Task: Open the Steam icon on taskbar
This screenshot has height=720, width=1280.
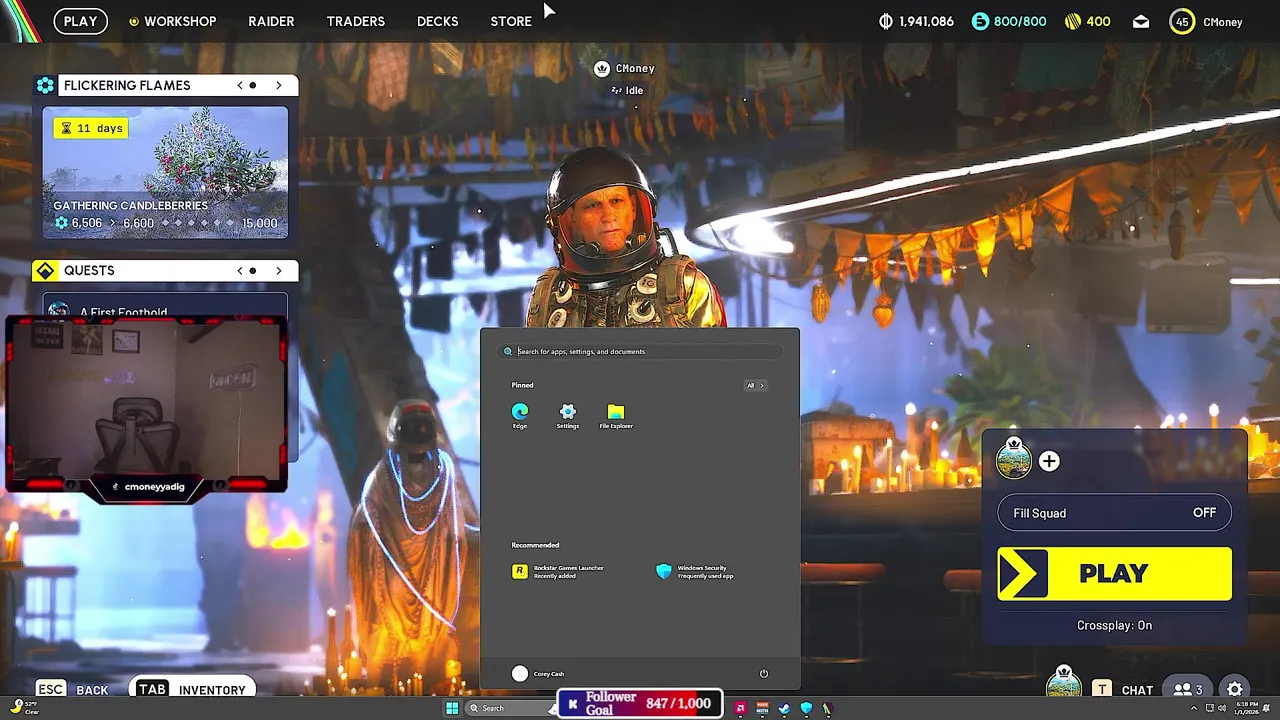Action: point(784,708)
